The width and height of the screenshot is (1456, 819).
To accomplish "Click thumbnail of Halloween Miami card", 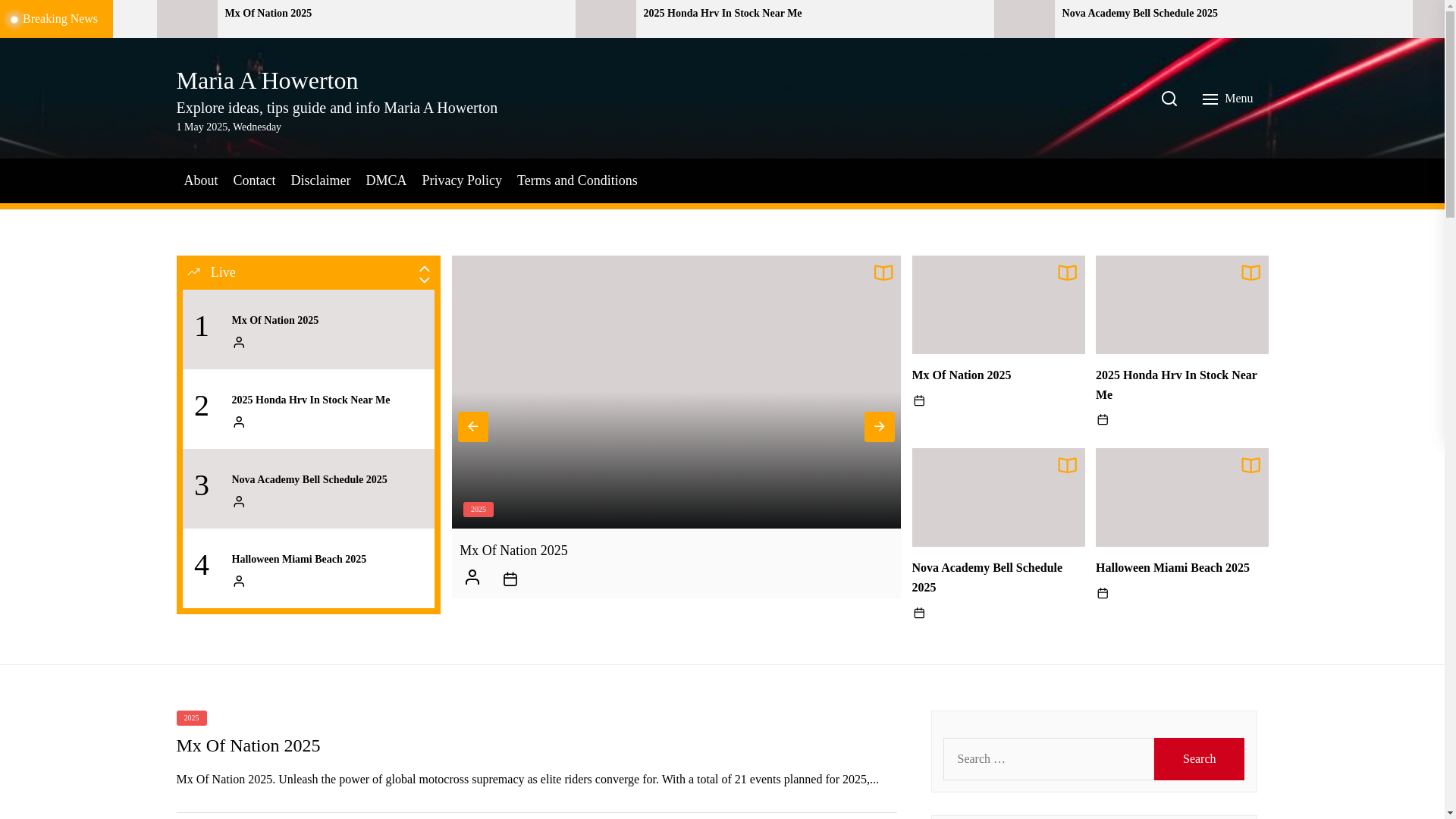I will (1181, 497).
